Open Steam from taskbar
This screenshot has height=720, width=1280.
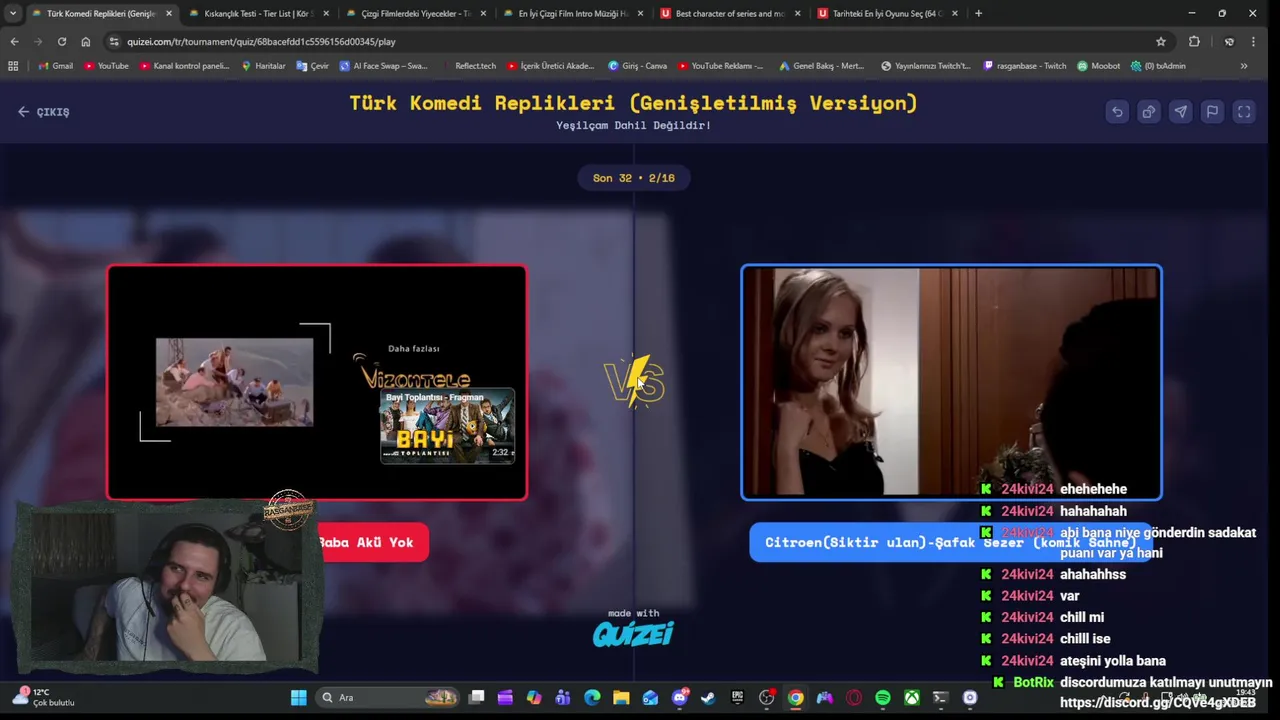click(x=709, y=698)
